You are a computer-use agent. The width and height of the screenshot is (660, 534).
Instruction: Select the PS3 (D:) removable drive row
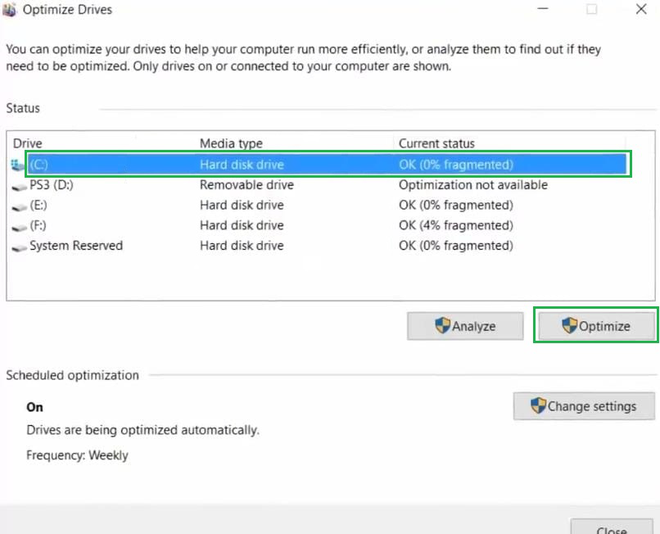click(x=240, y=185)
